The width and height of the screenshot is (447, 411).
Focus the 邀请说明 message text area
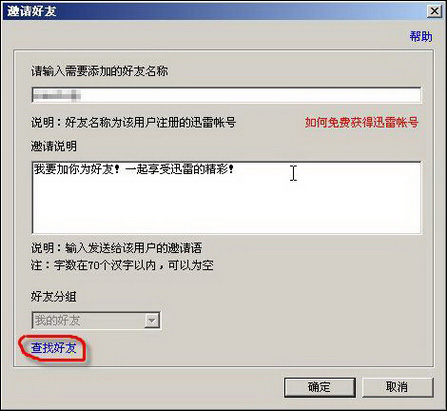[x=226, y=198]
